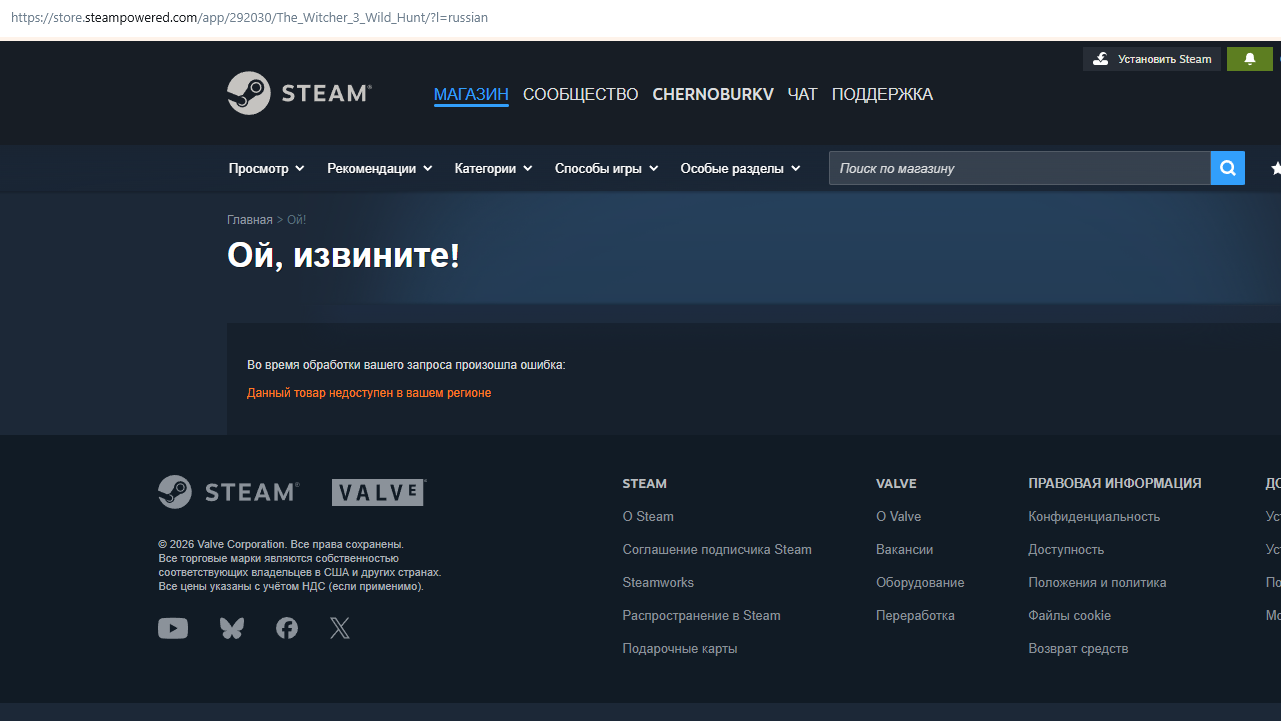Open the О Steam footer link

[648, 517]
